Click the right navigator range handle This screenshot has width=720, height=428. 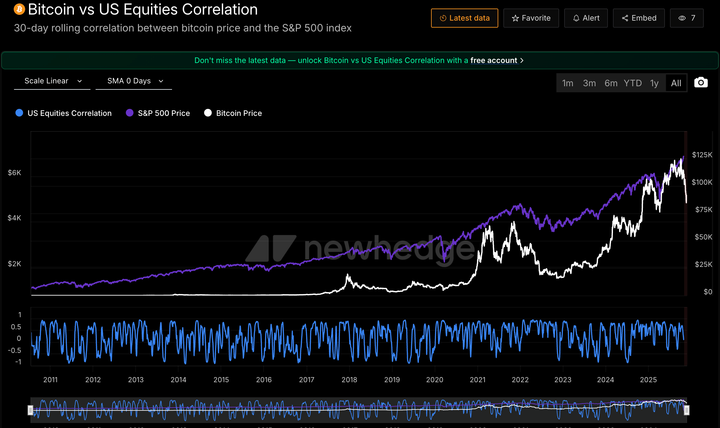click(687, 410)
